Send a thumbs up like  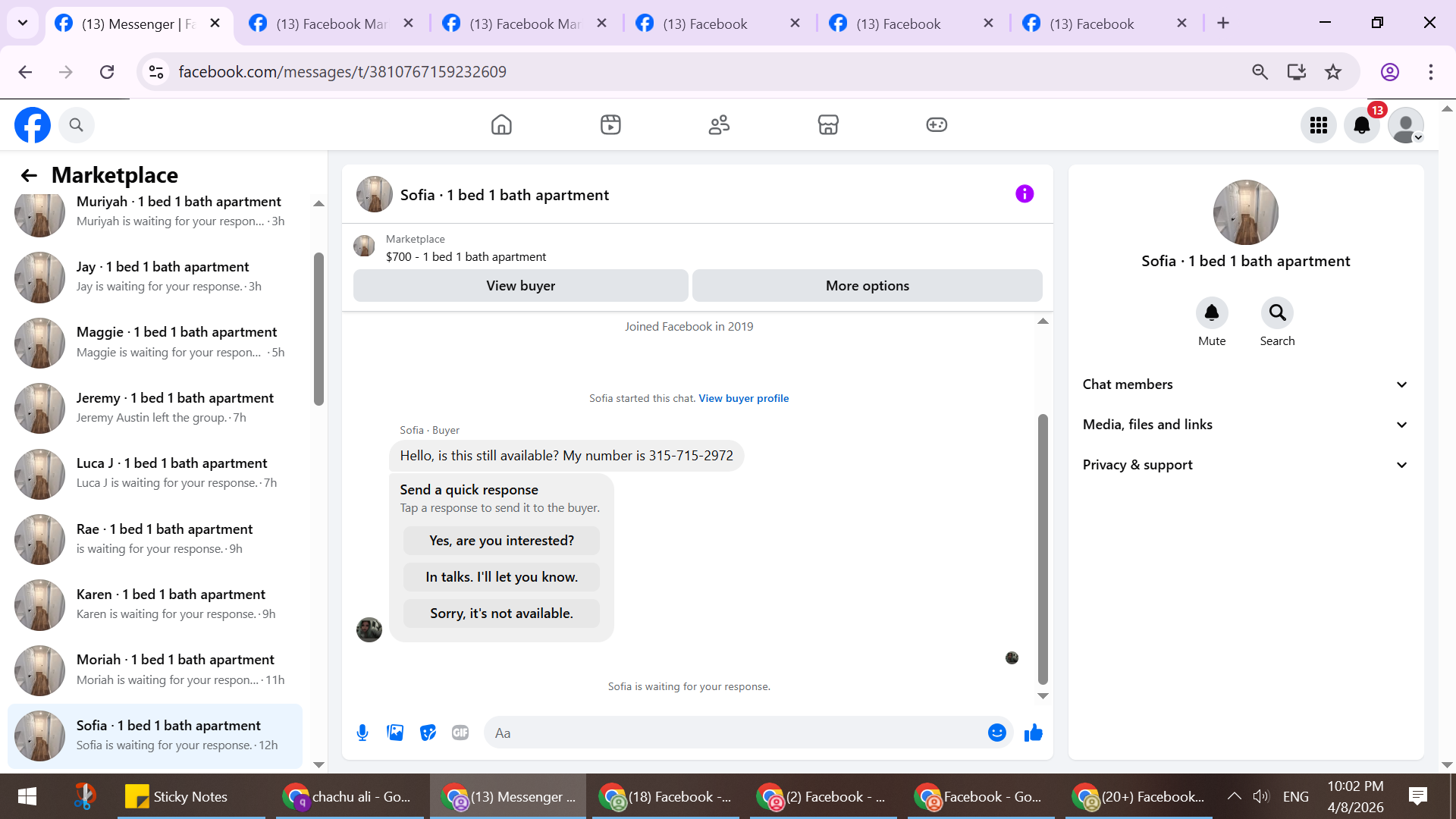click(1033, 733)
